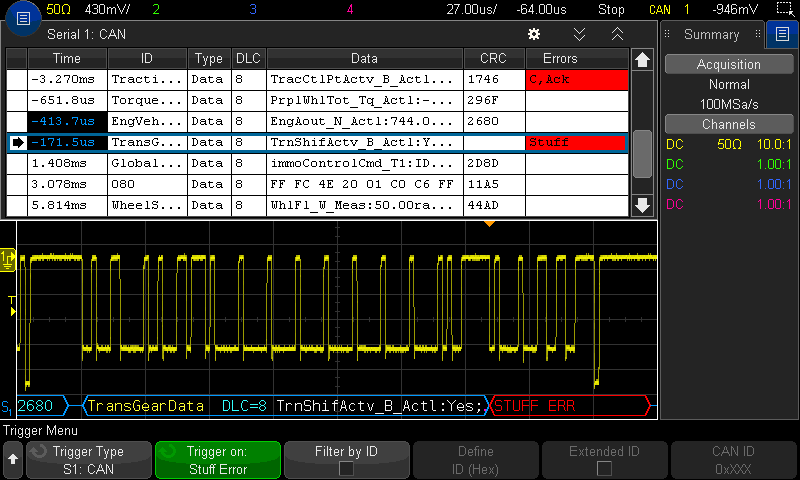
Task: Click the 27.00us/ timebase readout
Action: click(x=471, y=9)
